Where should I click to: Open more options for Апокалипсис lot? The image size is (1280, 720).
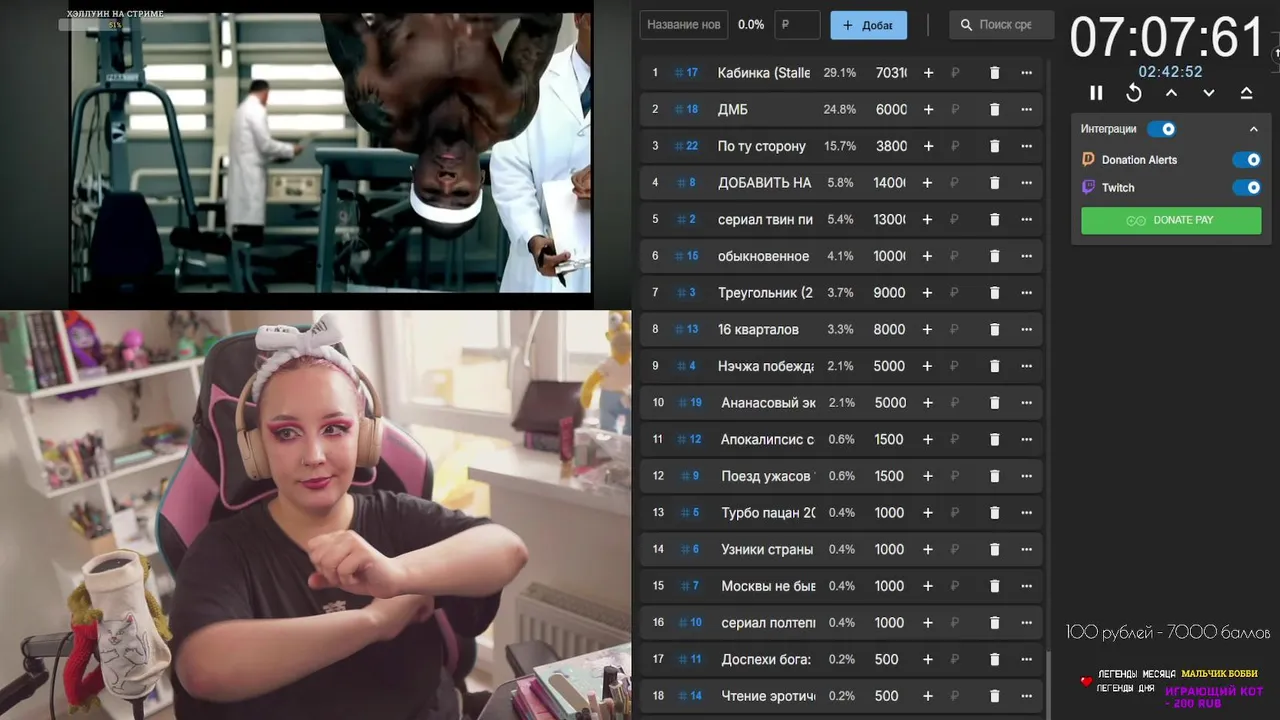pos(1026,439)
